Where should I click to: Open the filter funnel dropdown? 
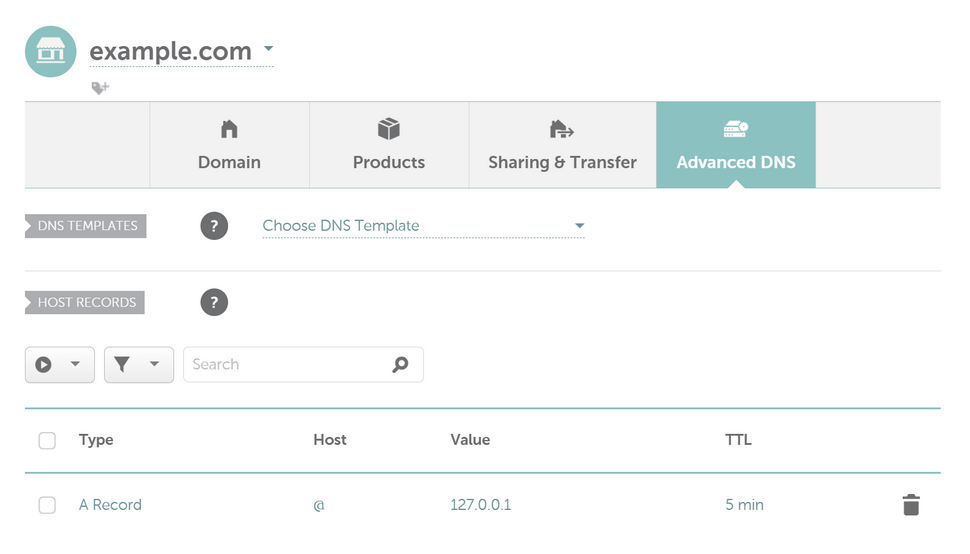tap(139, 365)
